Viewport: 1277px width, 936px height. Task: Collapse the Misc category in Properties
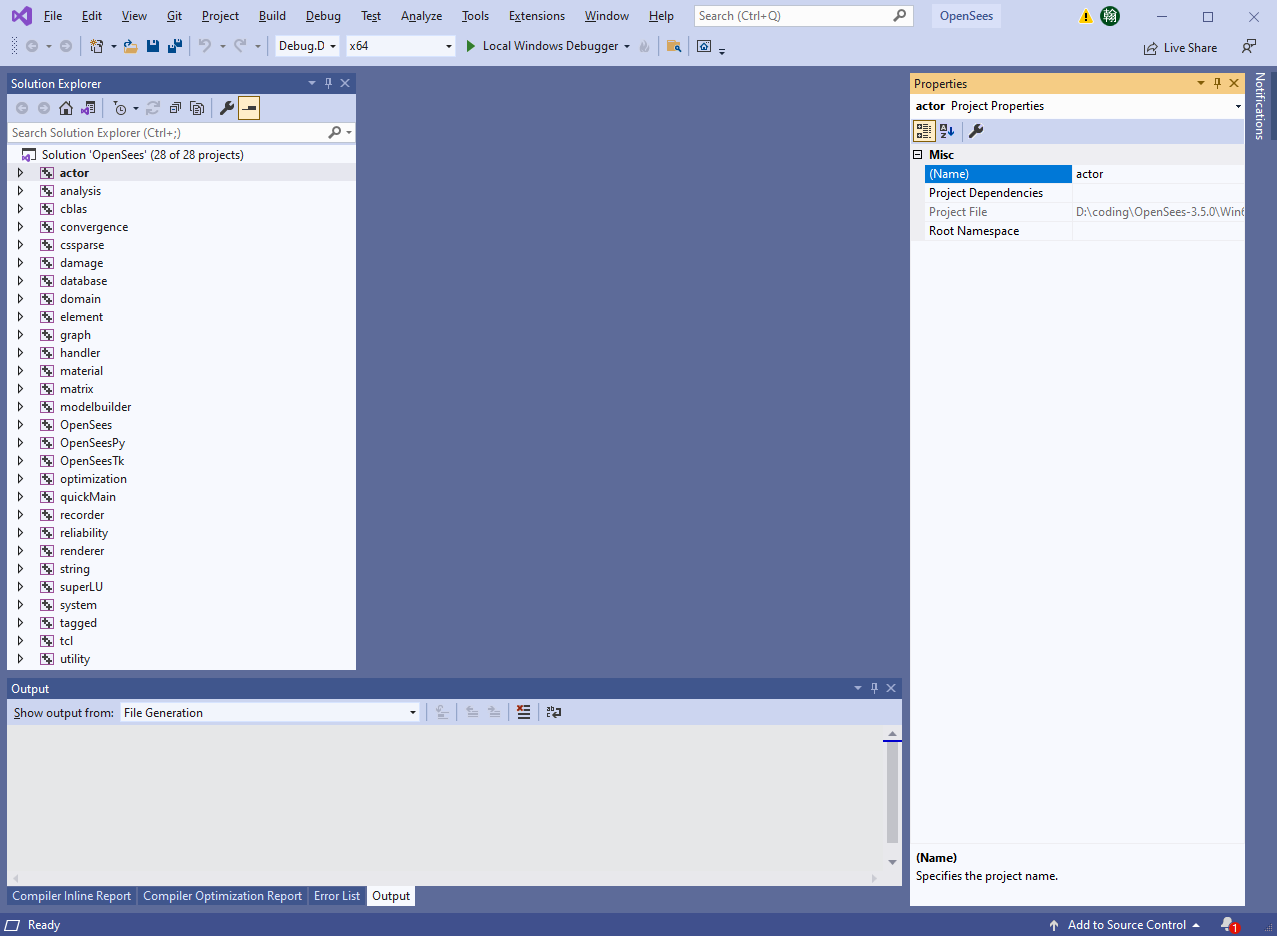click(917, 155)
